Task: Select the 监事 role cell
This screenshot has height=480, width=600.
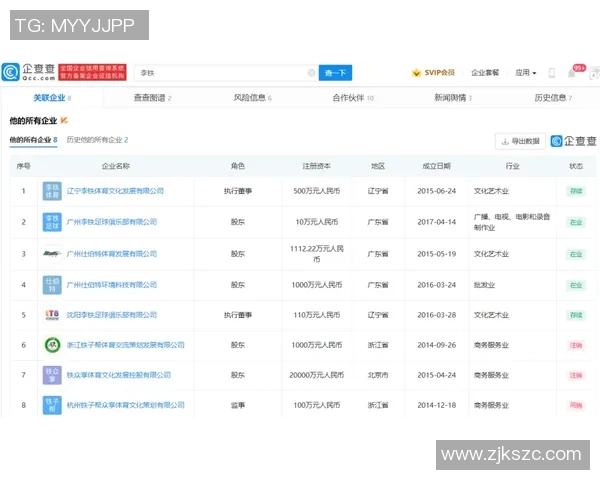Action: pos(238,405)
